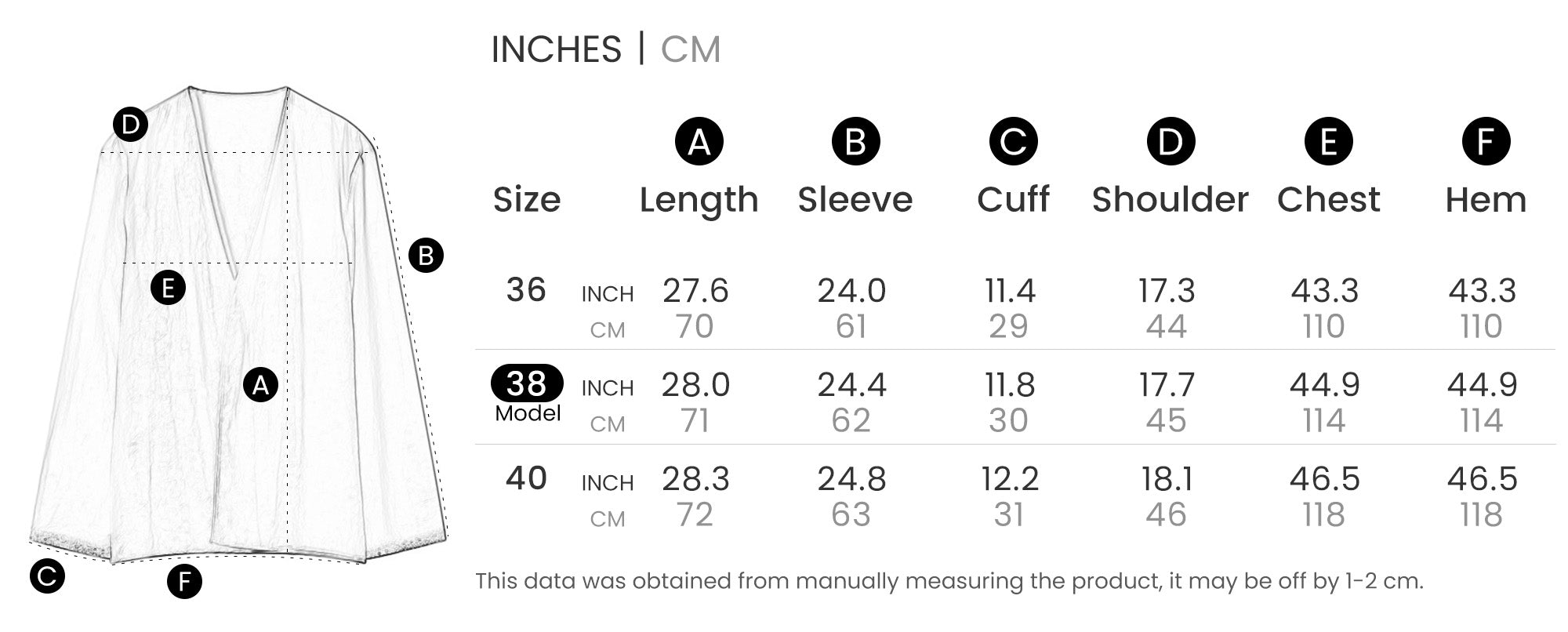This screenshot has width=1568, height=632.
Task: Select the F hem marker below garment sketch
Action: coord(184,582)
